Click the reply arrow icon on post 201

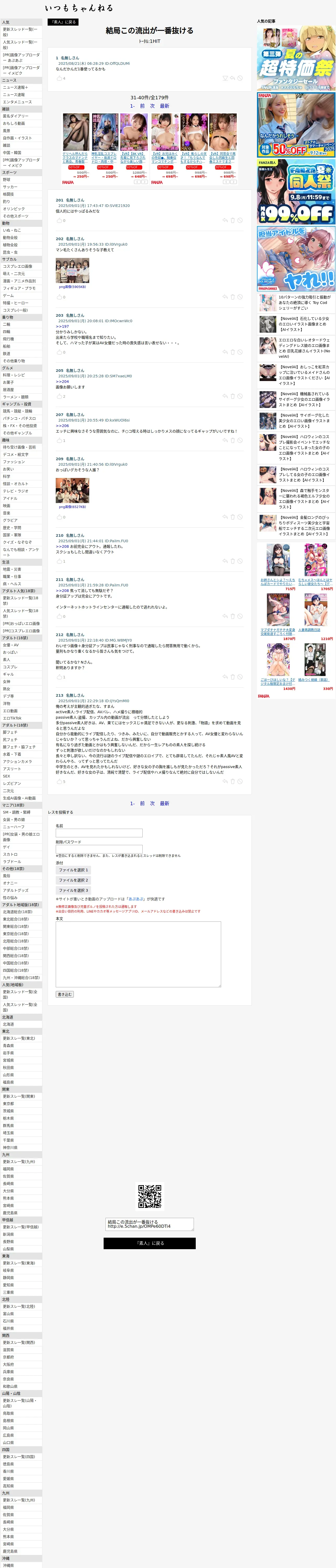225,220
